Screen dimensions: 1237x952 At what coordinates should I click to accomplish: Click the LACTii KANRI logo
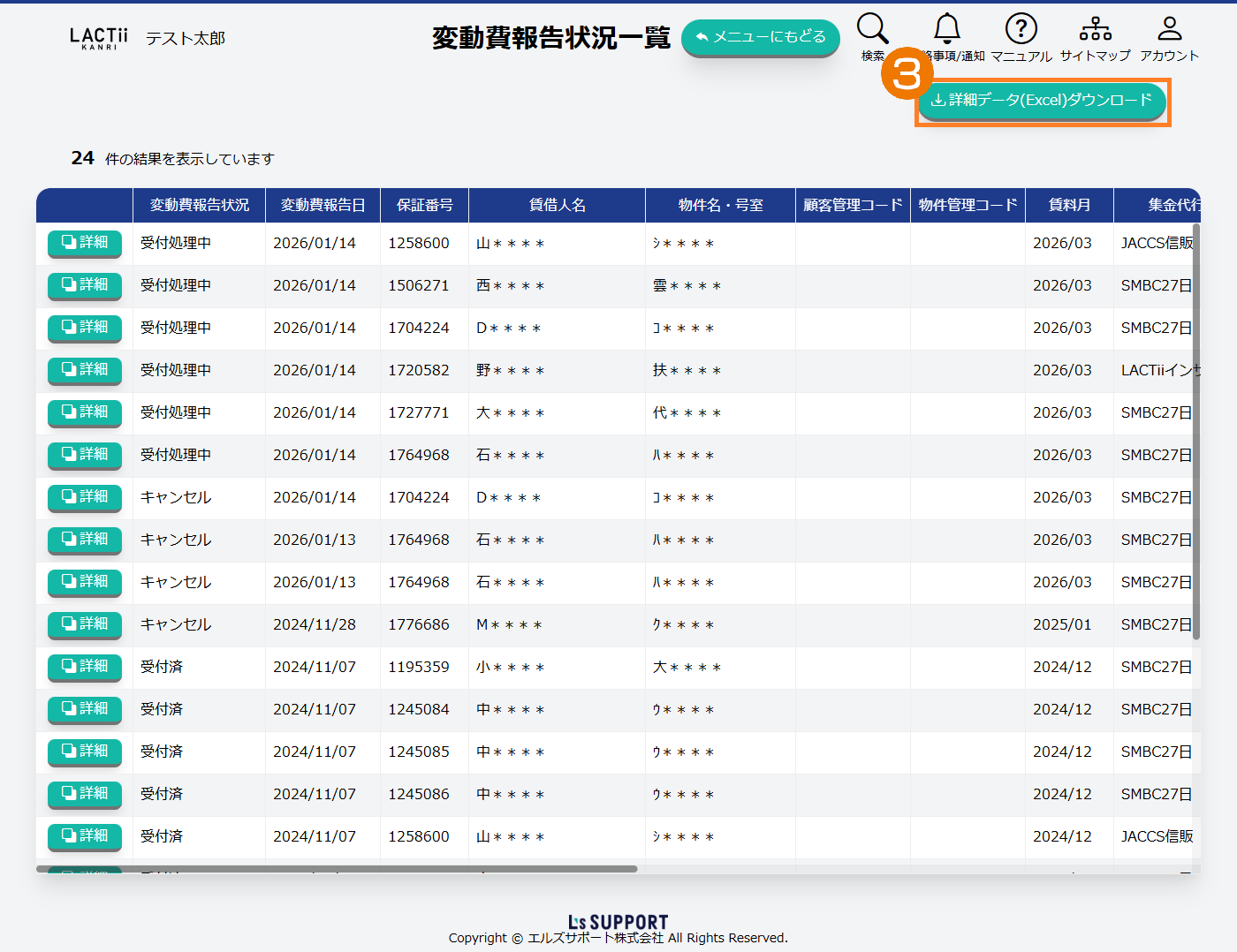click(x=99, y=38)
